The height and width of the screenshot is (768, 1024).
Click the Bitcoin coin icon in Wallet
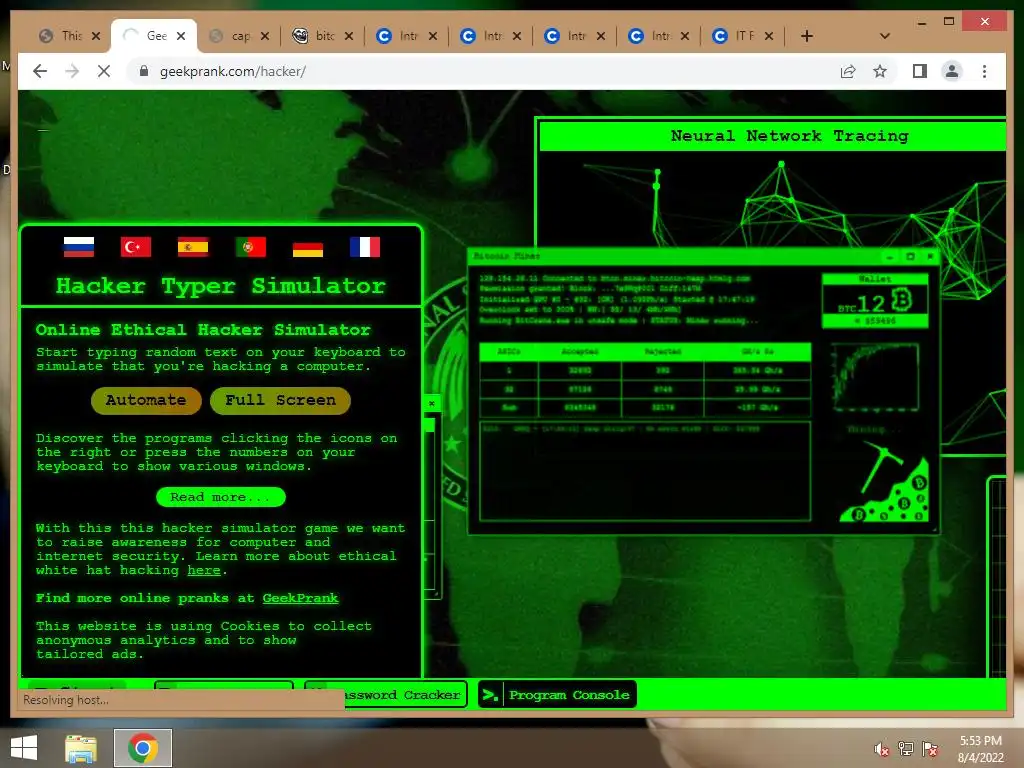[901, 300]
